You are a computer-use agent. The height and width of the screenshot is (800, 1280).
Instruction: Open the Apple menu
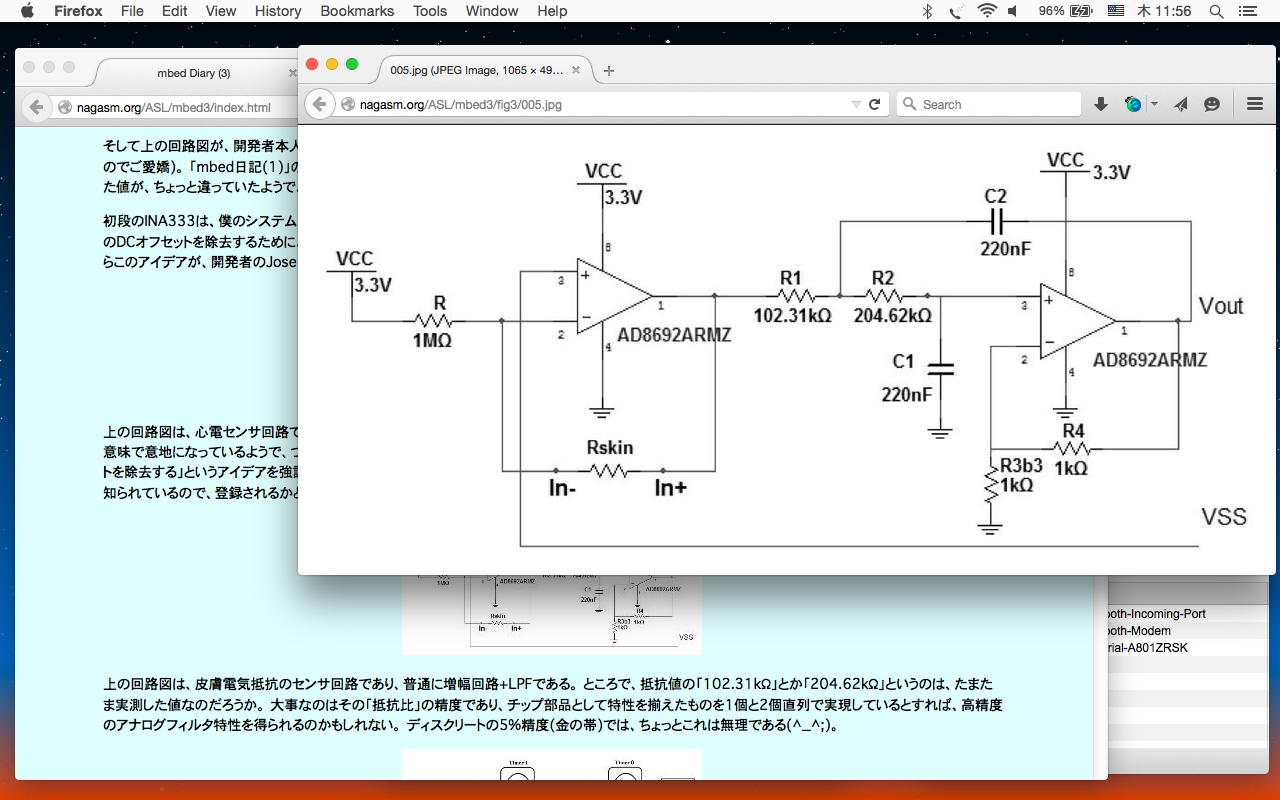coord(27,11)
